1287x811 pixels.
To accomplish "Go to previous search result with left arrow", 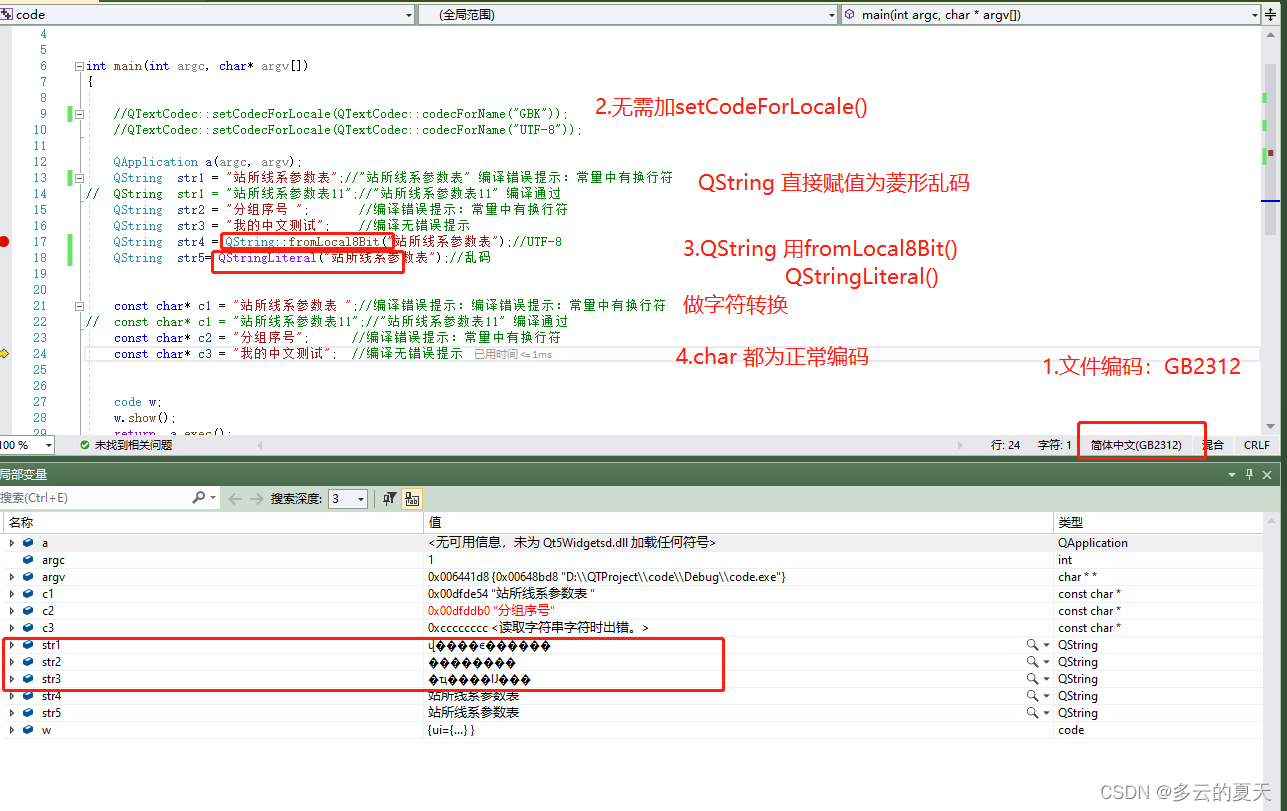I will [234, 498].
